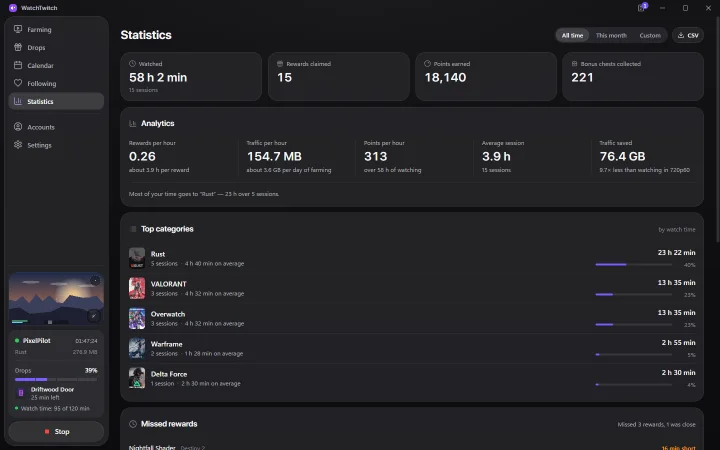Click the '23 h 22 min' Rust total
720x450 pixels.
coord(676,253)
